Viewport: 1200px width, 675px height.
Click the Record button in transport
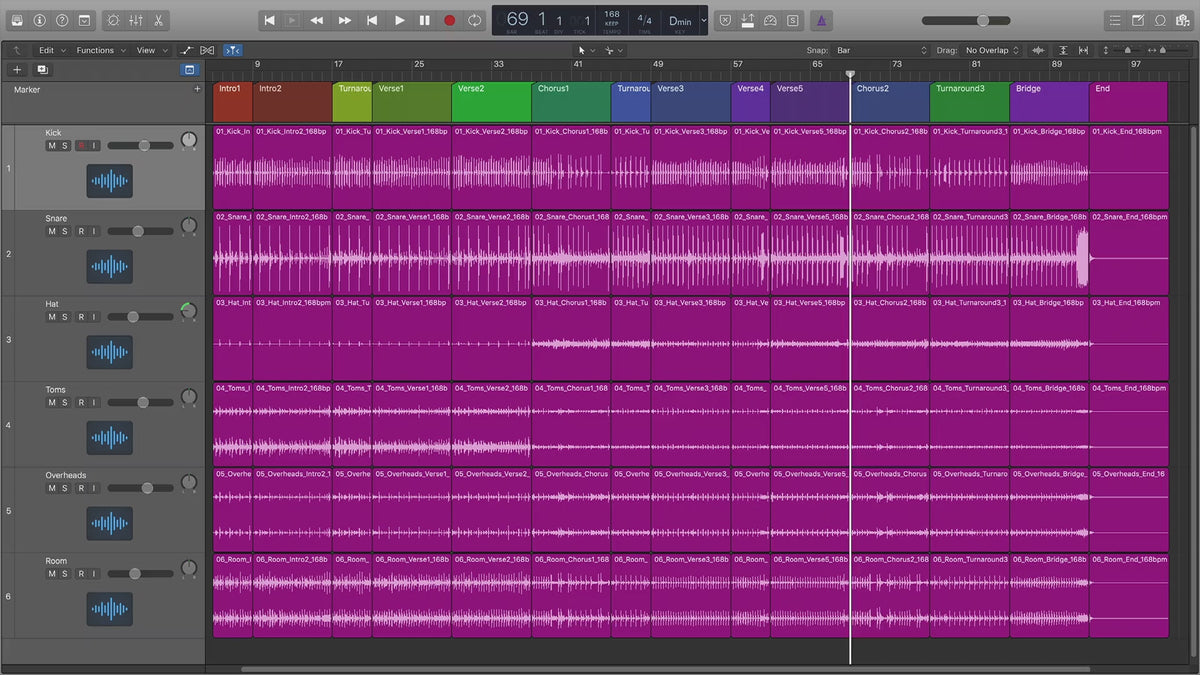[x=449, y=20]
